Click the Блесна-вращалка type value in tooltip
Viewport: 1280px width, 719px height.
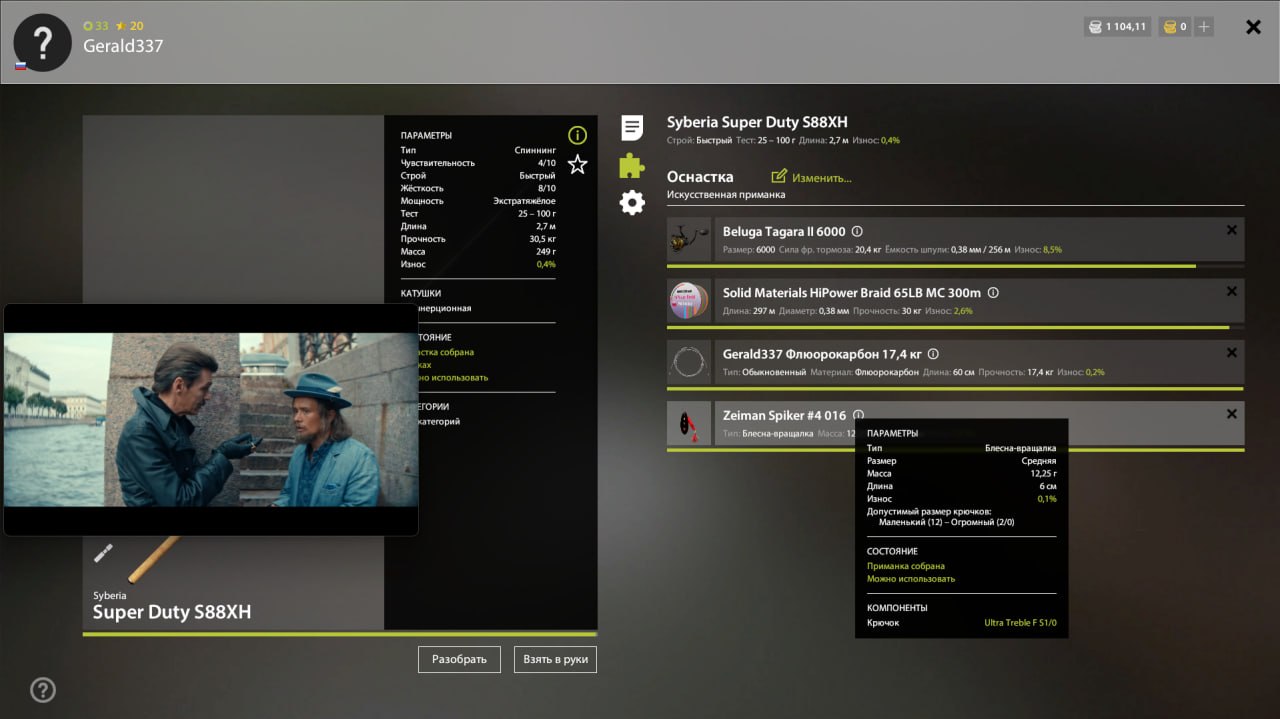pyautogui.click(x=1020, y=448)
